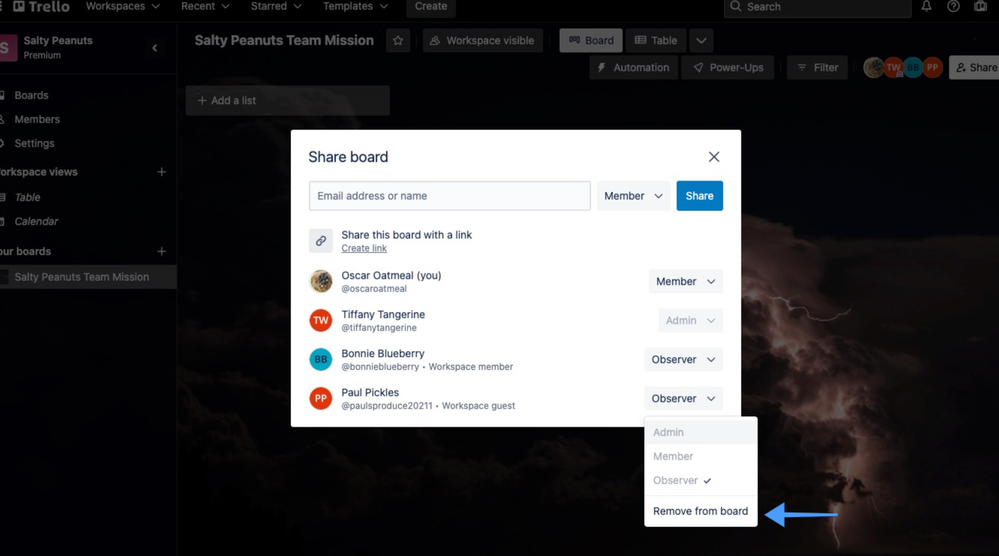999x556 pixels.
Task: Click Add a list
Action: 288,101
